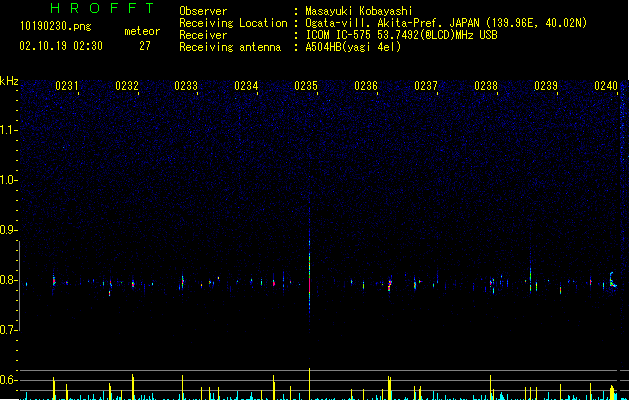Viewport: 629px width, 400px height.
Task: Click the 0240 time marker
Action: (606, 85)
